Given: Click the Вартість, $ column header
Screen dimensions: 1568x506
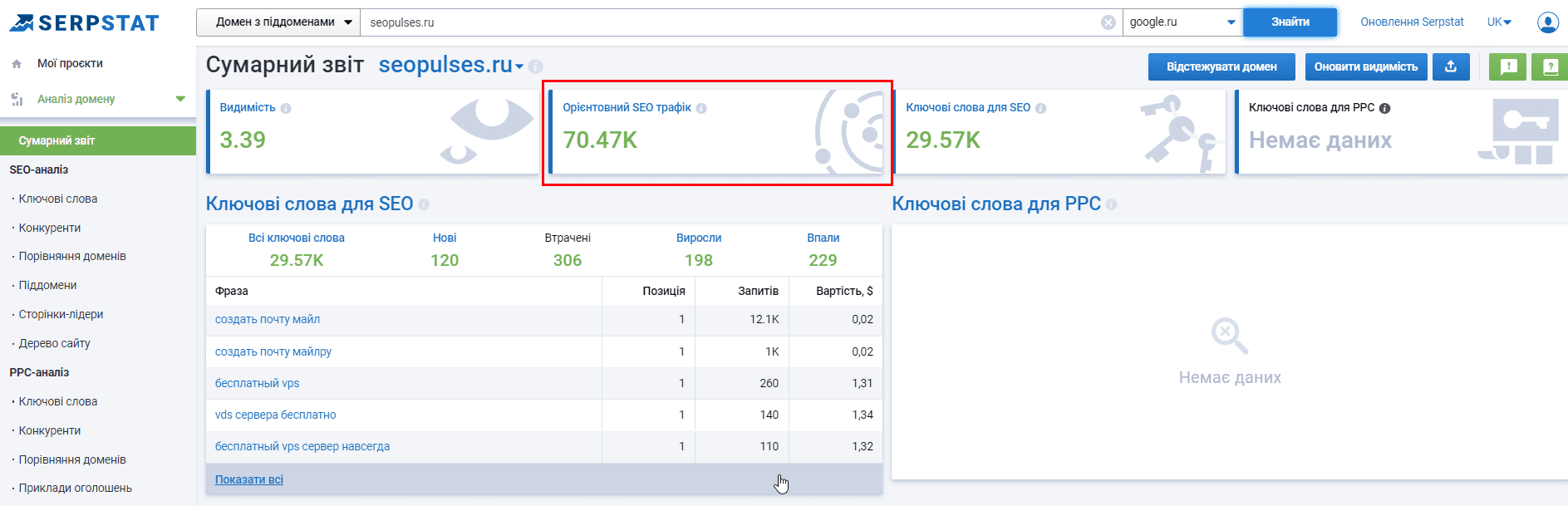Looking at the screenshot, I should point(844,291).
